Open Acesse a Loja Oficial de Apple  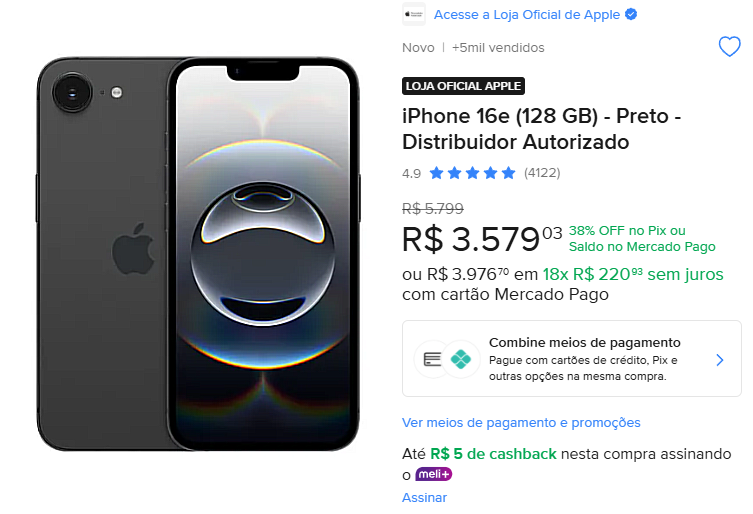pyautogui.click(x=527, y=15)
